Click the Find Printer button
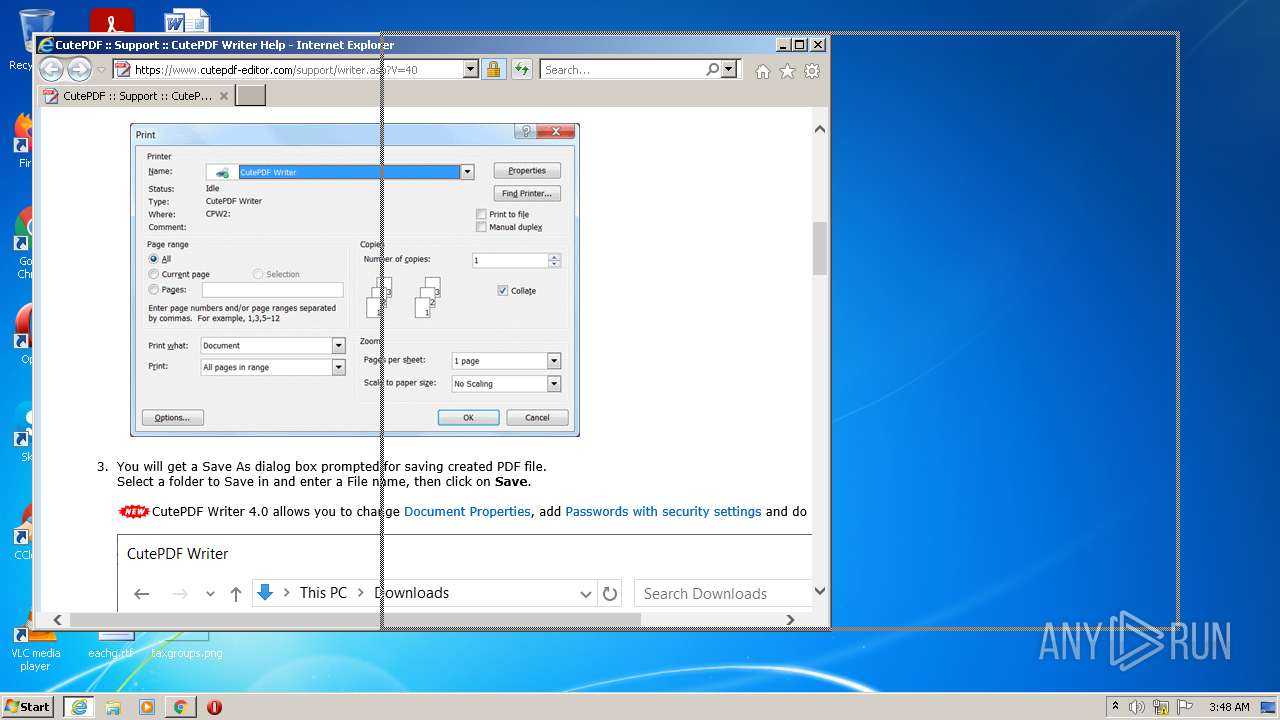This screenshot has height=720, width=1280. point(527,193)
